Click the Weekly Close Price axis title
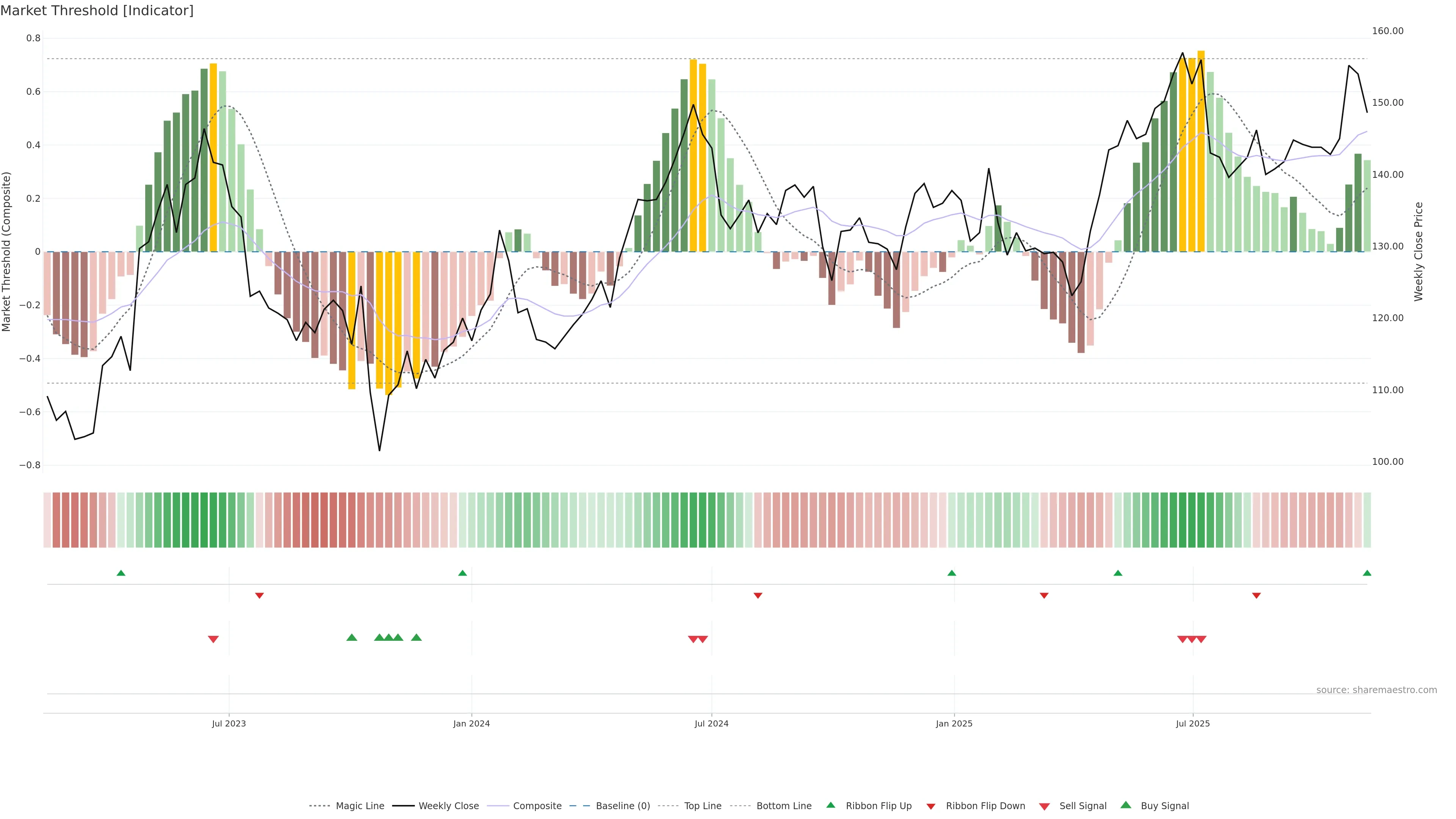This screenshot has height=819, width=1456. coord(1418,251)
